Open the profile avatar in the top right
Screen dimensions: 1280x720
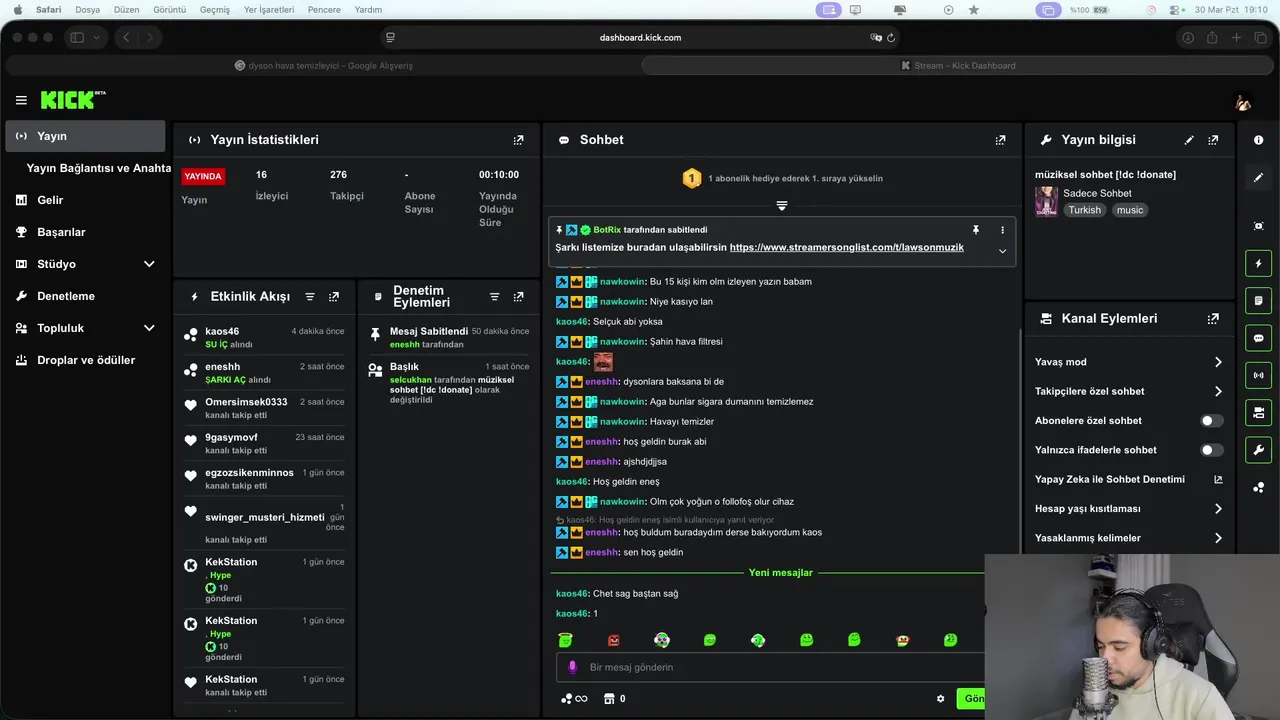1243,101
